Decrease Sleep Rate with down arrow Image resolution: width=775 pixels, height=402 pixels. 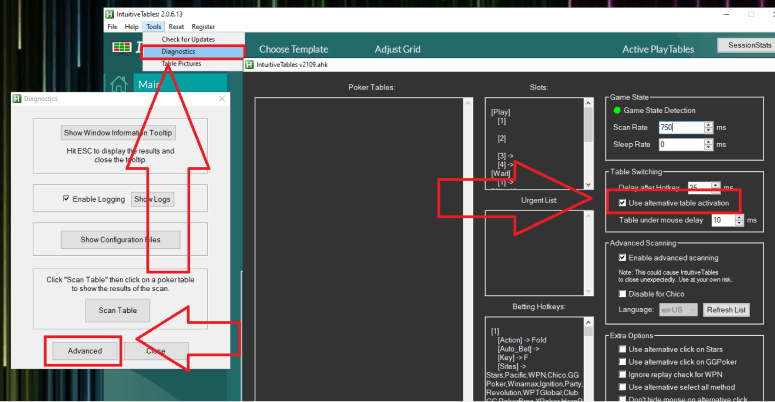pos(709,147)
